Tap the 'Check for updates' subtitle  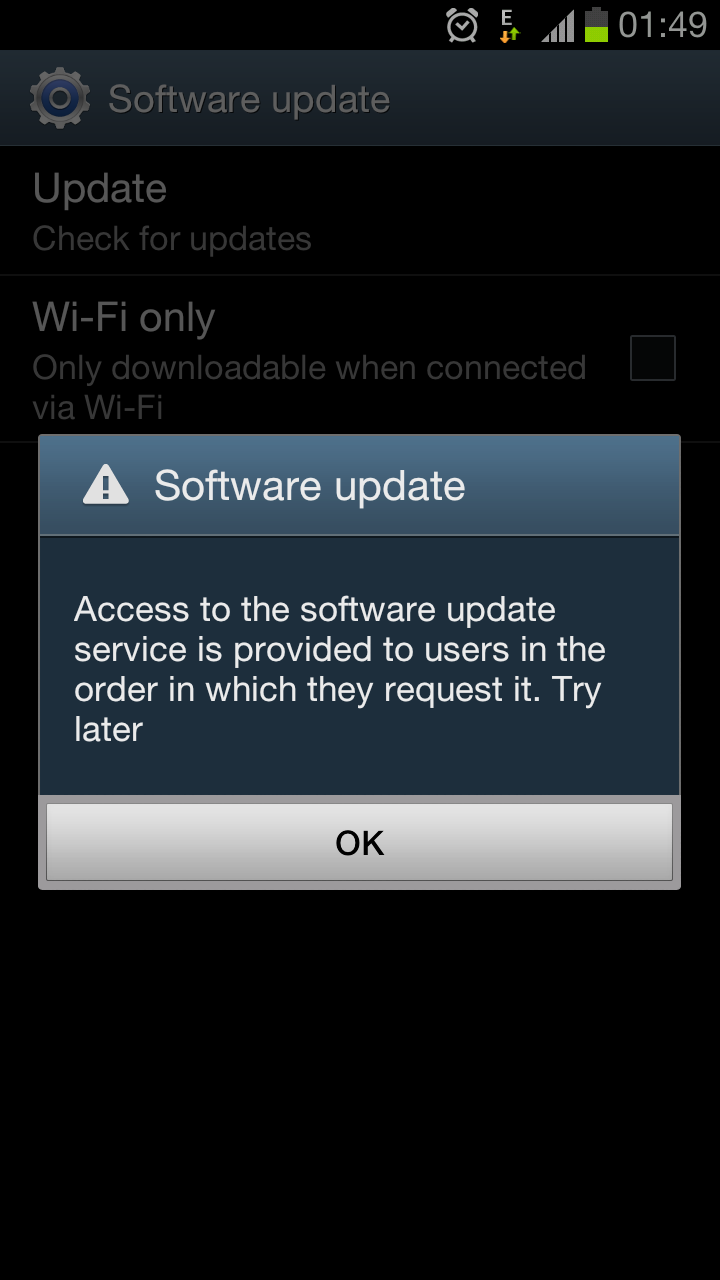click(172, 239)
